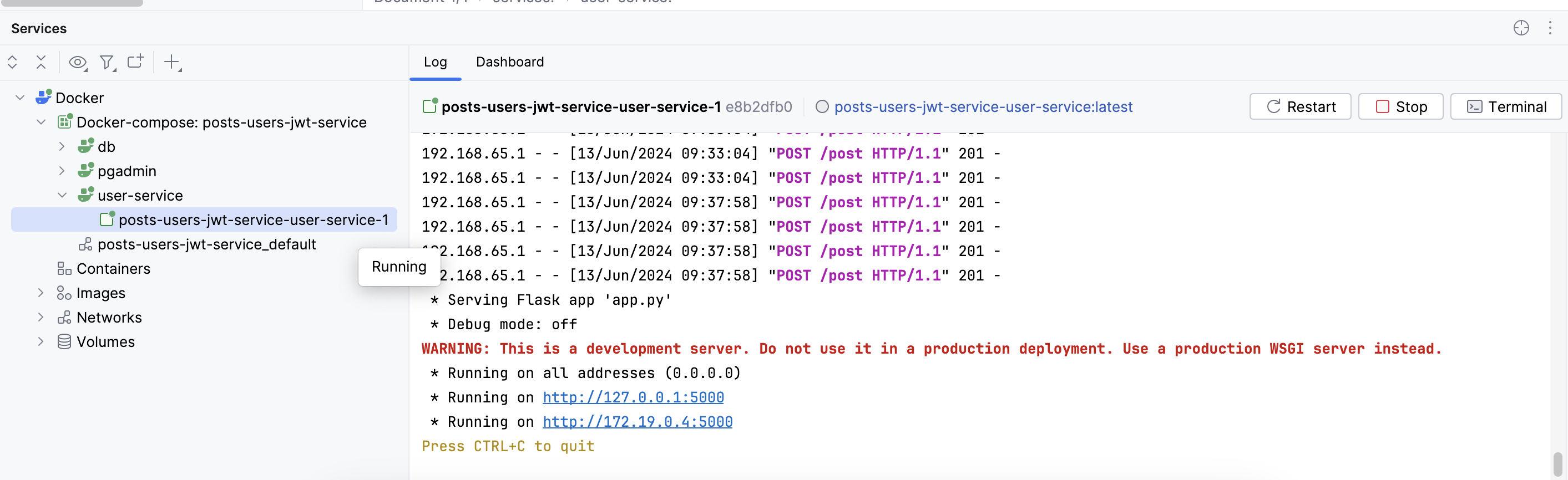Image resolution: width=1568 pixels, height=480 pixels.
Task: Expand the pgadmin service node
Action: click(62, 170)
